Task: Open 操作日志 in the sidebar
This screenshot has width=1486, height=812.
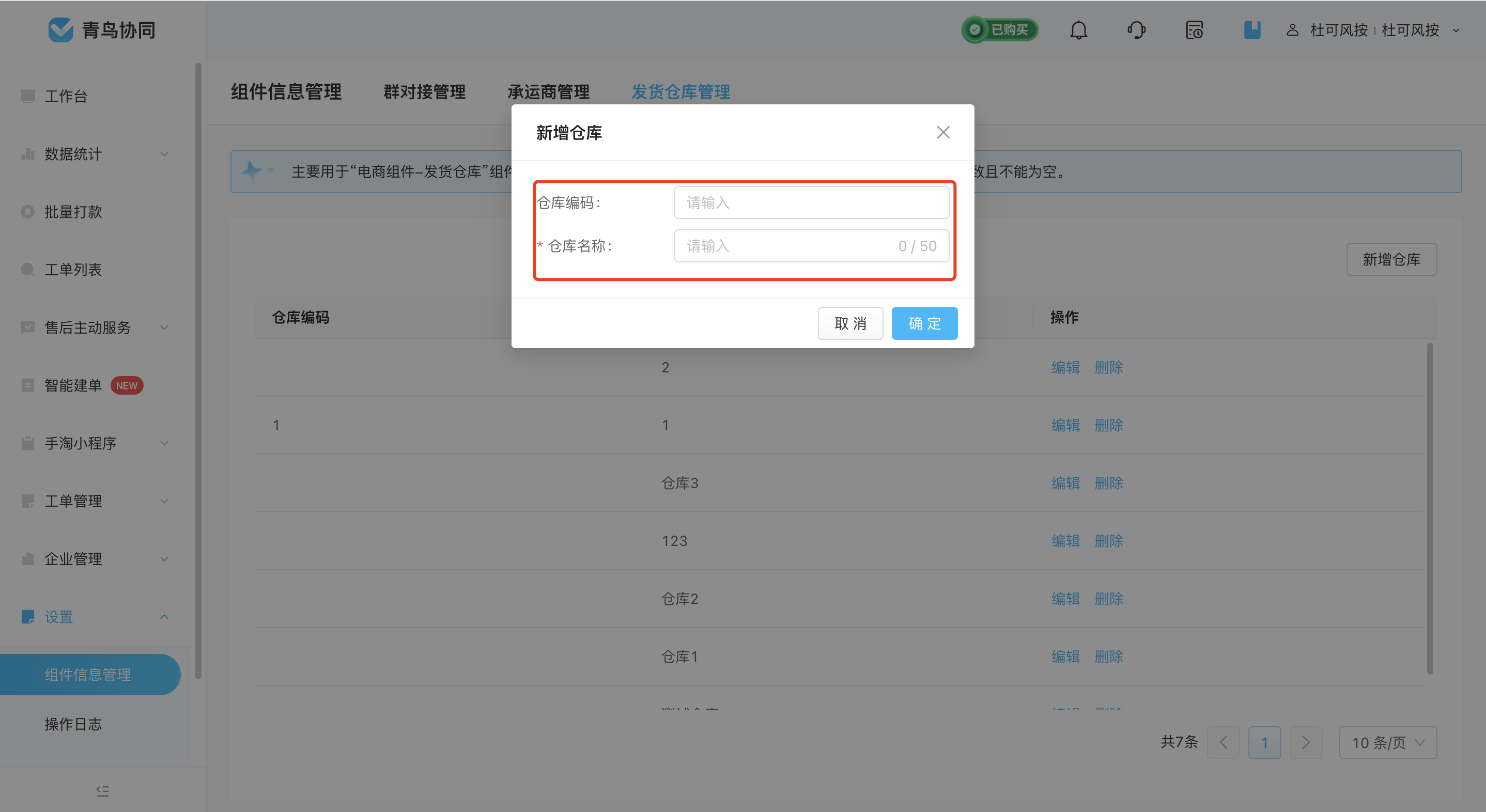Action: point(73,724)
